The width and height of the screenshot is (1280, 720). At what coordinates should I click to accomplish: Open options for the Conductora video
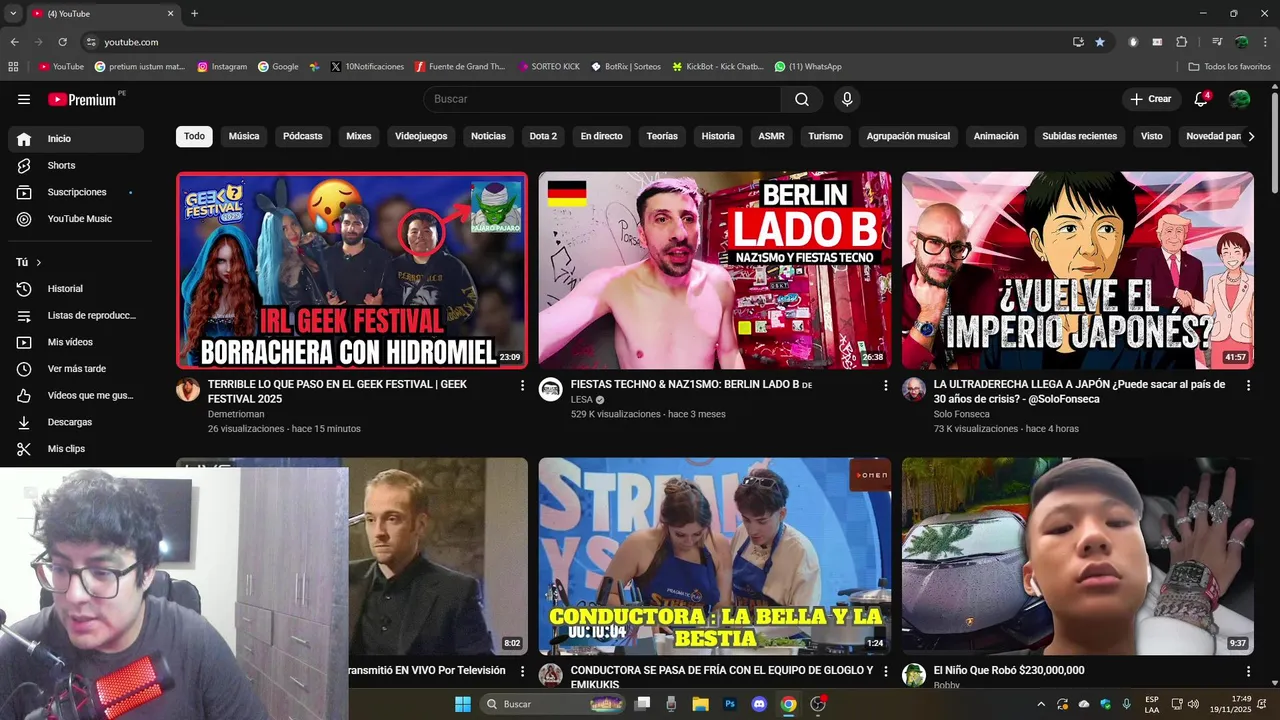885,672
